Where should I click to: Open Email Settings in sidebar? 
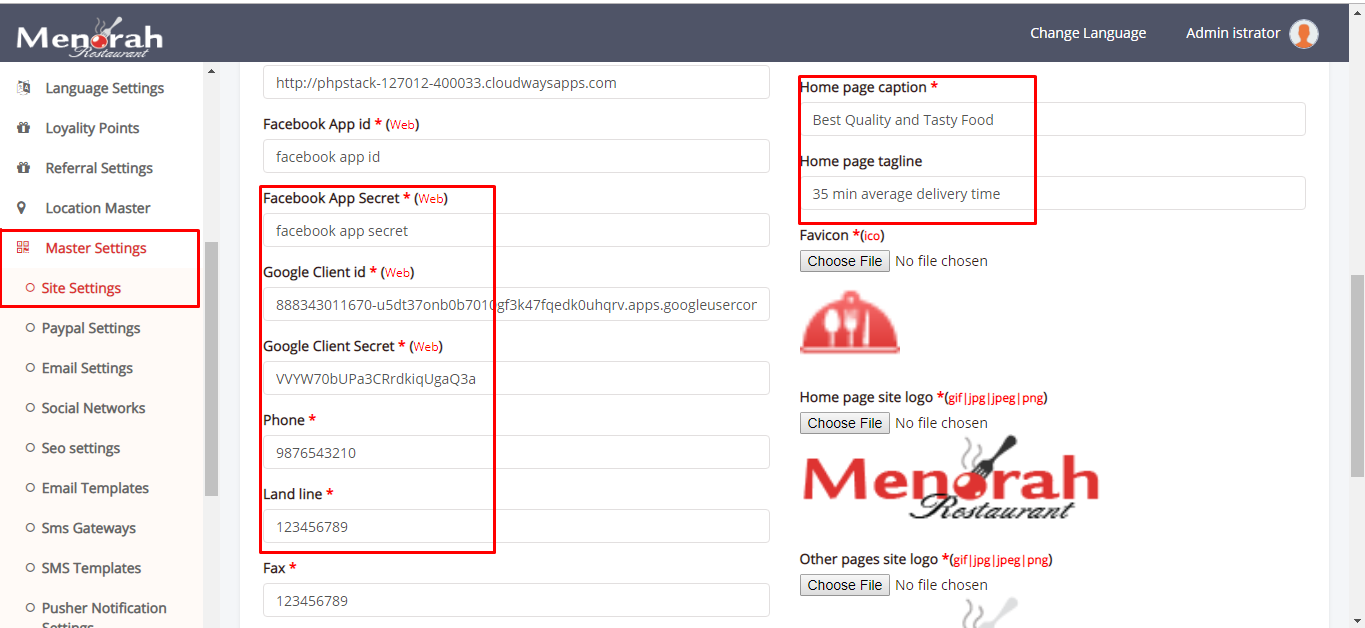(x=87, y=368)
